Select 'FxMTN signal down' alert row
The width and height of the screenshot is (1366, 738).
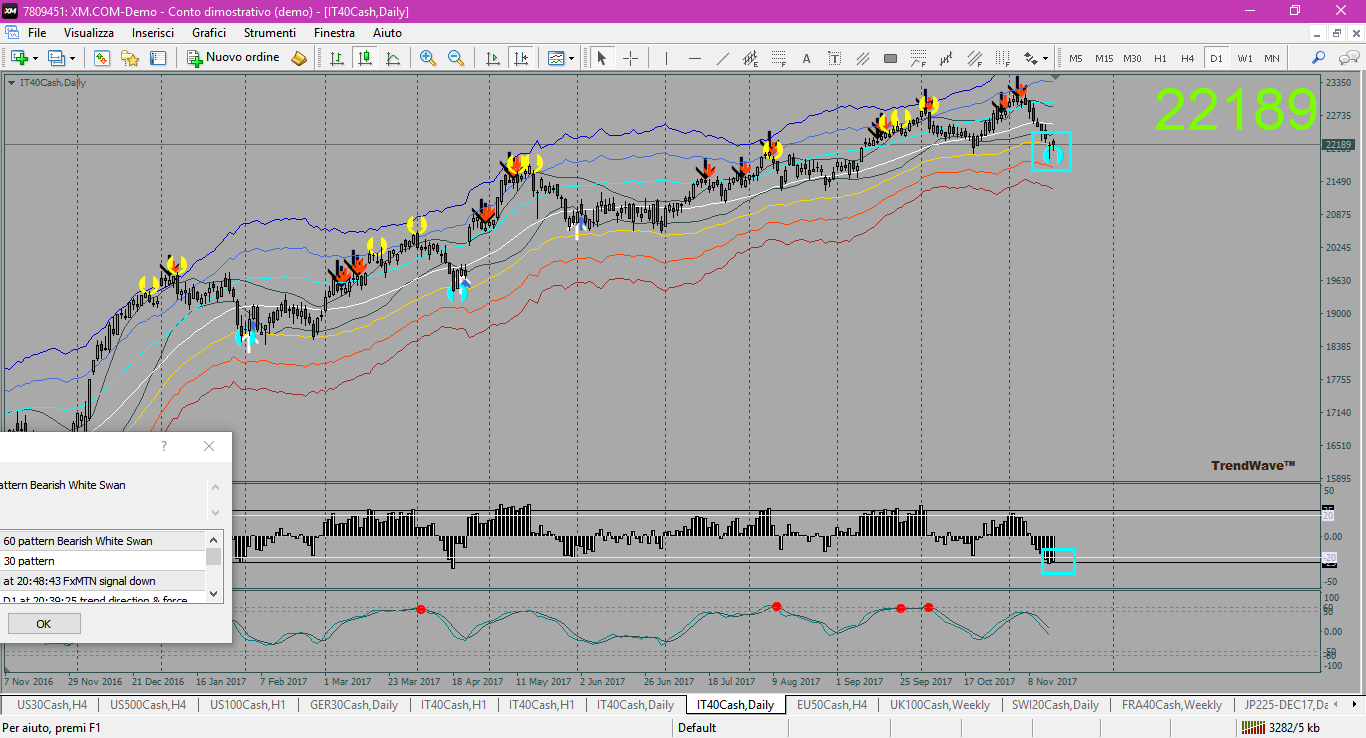click(102, 581)
